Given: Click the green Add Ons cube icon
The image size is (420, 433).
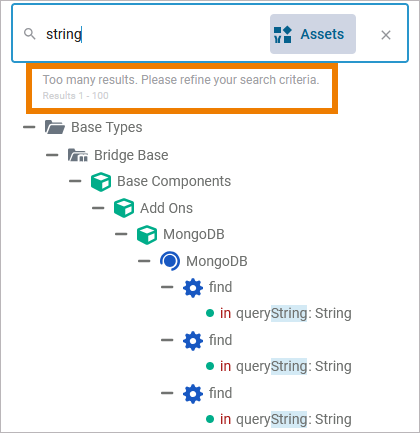Looking at the screenshot, I should [x=124, y=208].
